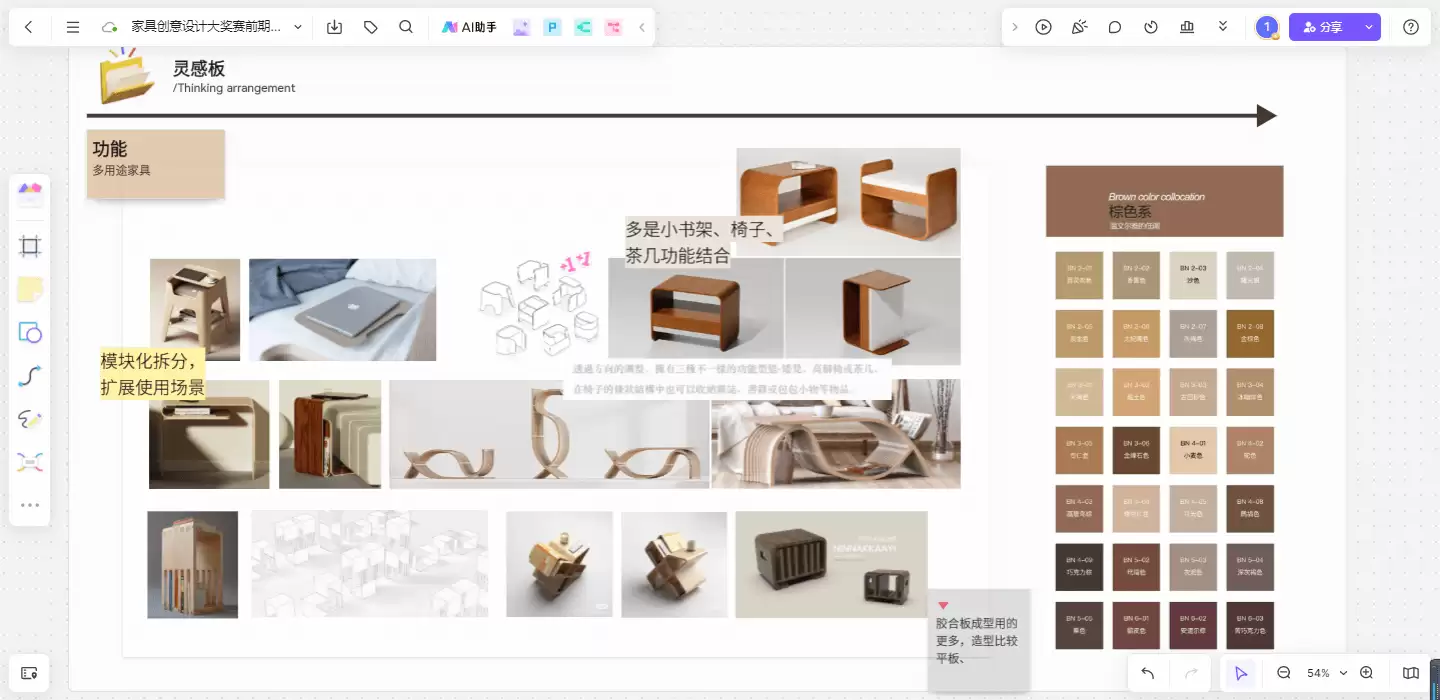Open more tools (three dots) in sidebar
The height and width of the screenshot is (700, 1440).
[x=30, y=505]
